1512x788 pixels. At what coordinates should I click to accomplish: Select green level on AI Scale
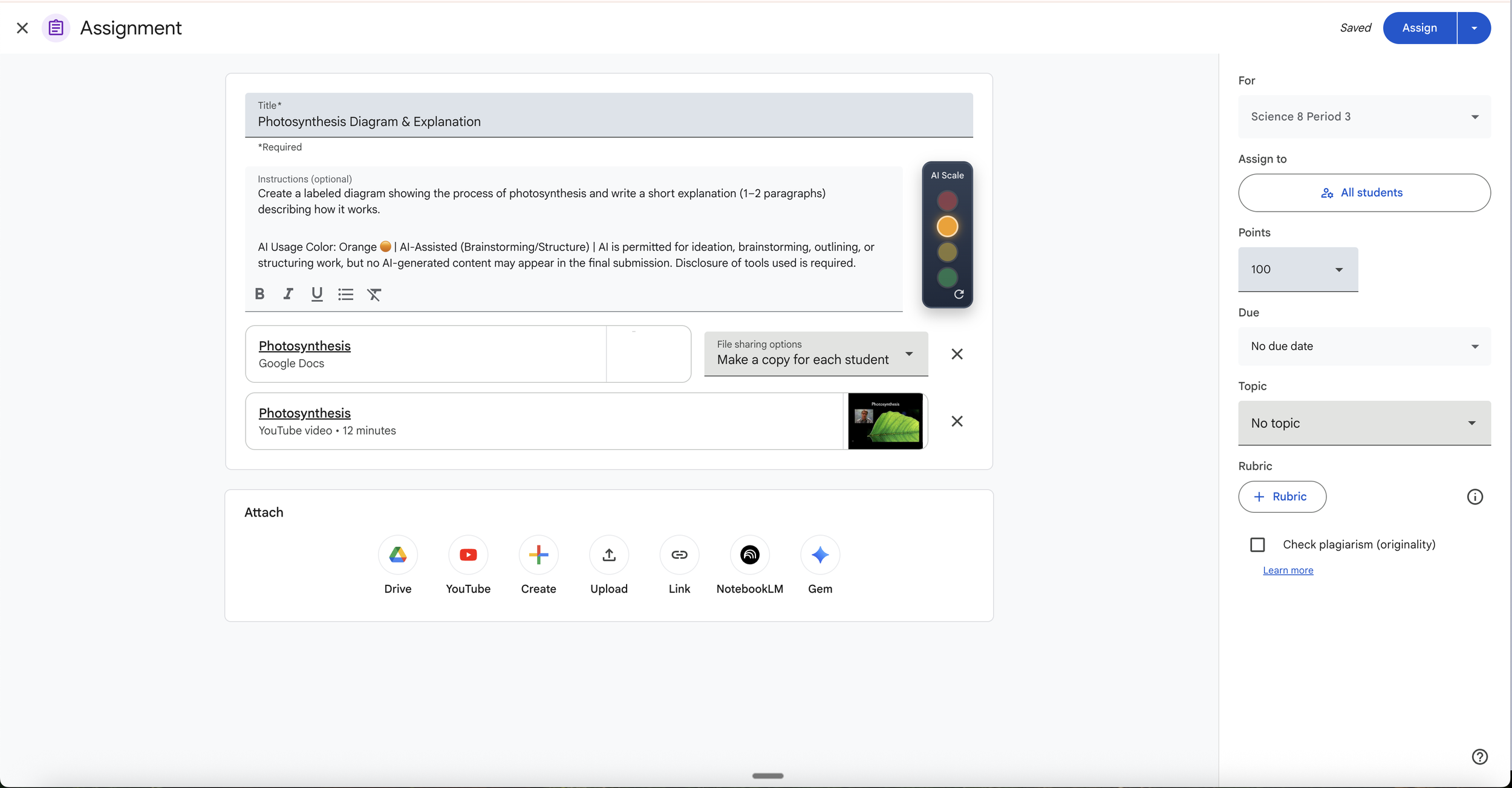point(947,278)
